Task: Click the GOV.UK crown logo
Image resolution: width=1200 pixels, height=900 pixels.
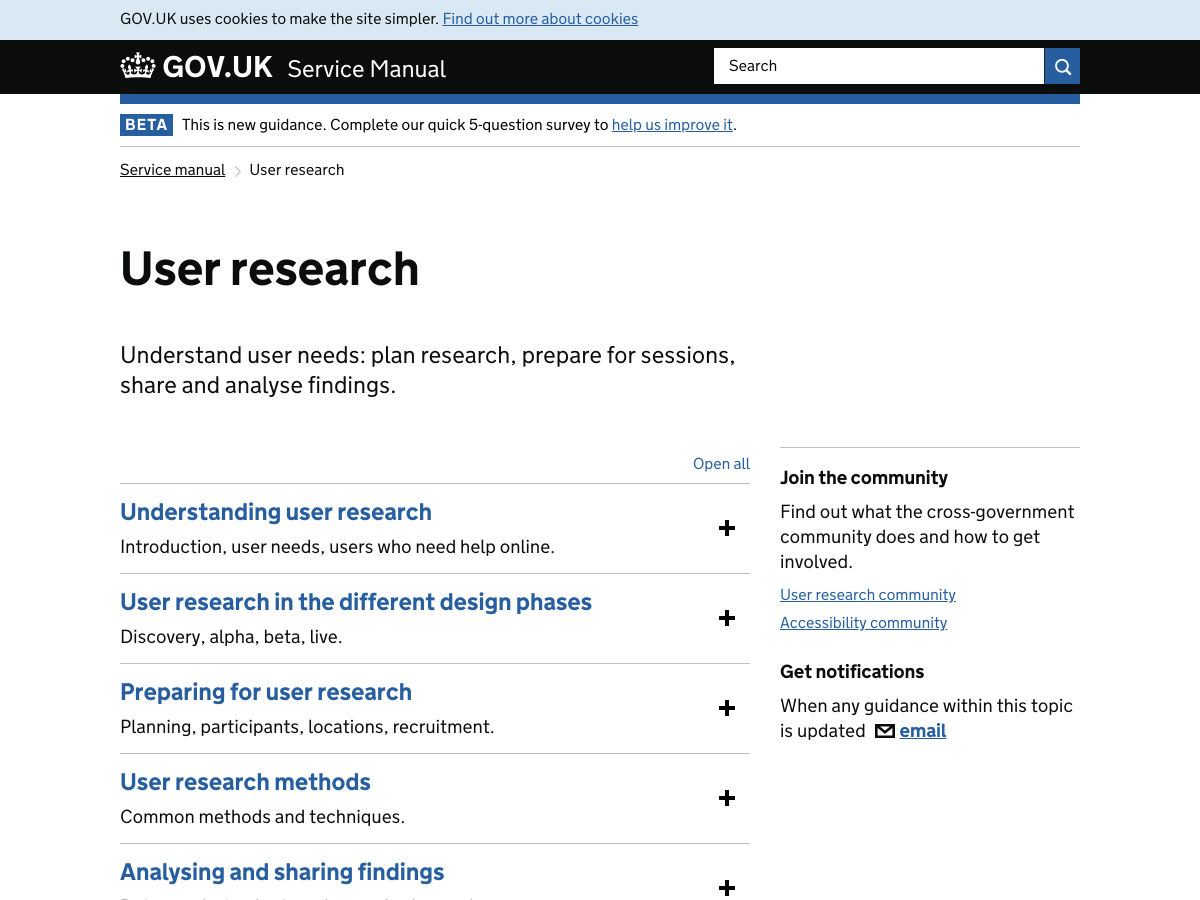Action: 138,66
